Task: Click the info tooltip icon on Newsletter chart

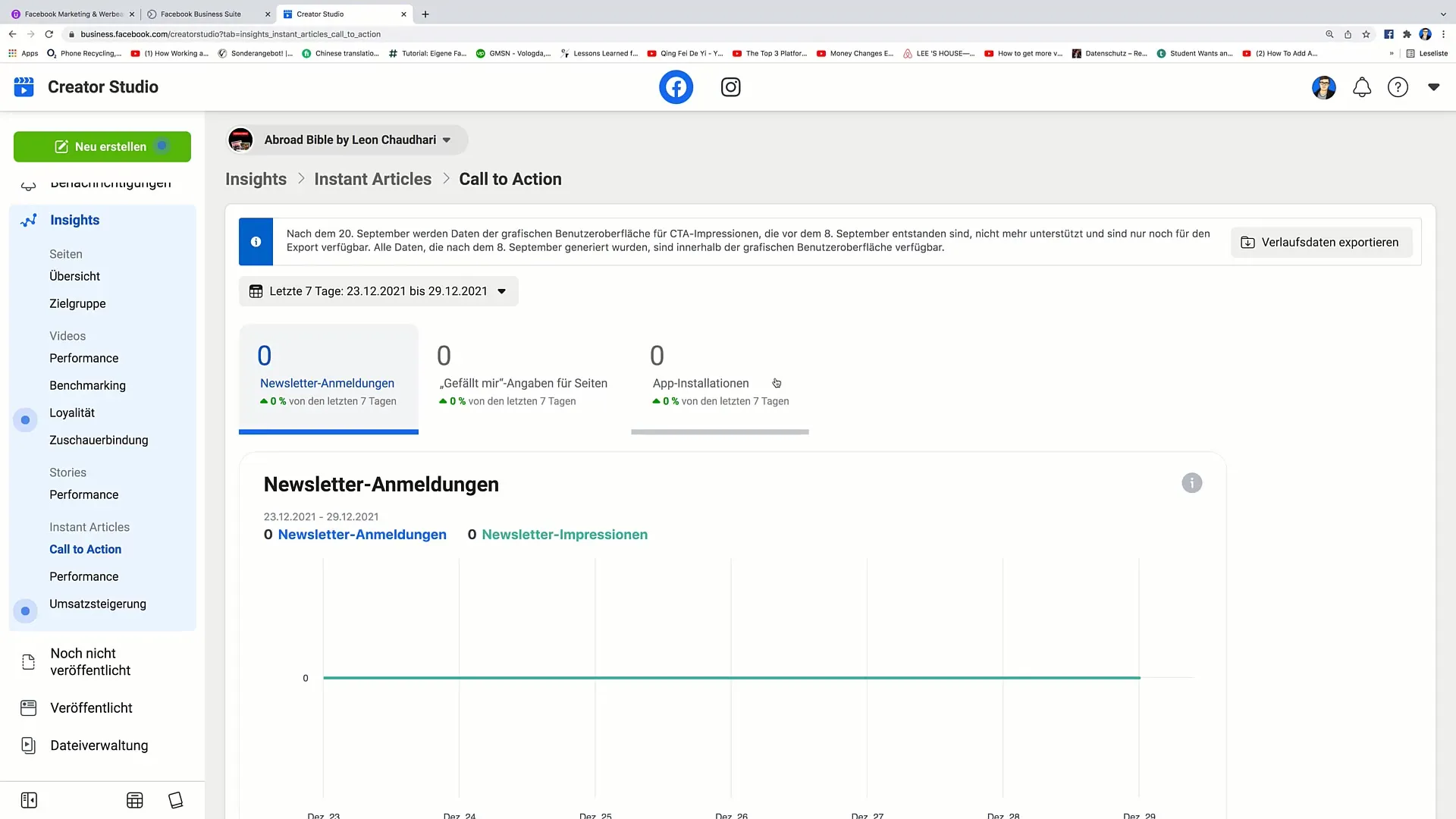Action: (x=1192, y=483)
